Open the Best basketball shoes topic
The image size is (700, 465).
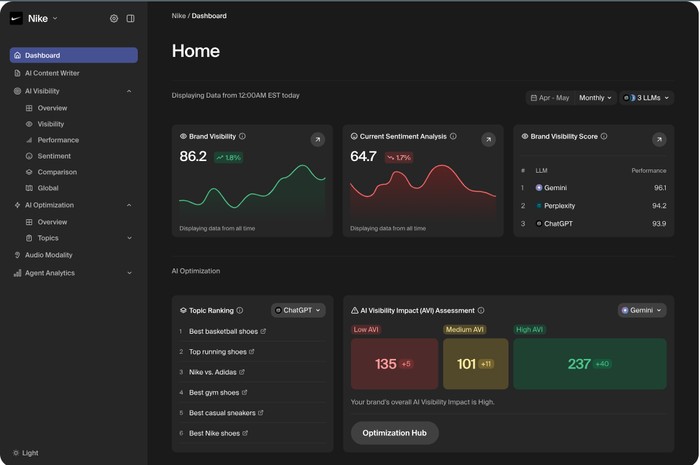[223, 331]
